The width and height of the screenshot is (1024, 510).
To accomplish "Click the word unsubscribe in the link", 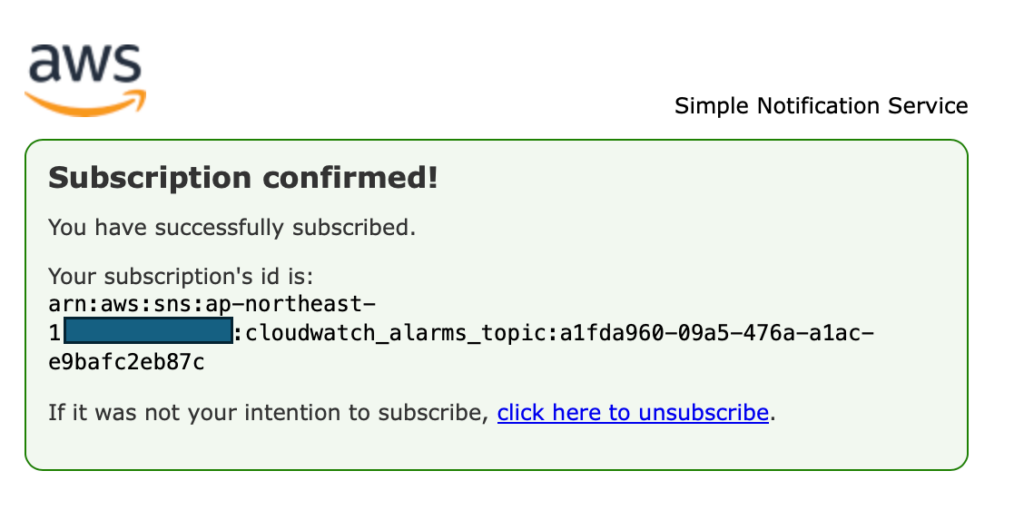I will click(703, 413).
